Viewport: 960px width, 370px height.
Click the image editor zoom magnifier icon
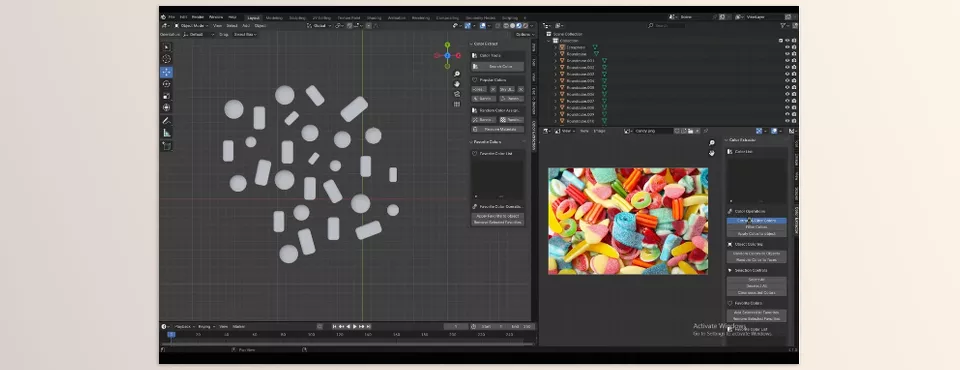coord(711,143)
